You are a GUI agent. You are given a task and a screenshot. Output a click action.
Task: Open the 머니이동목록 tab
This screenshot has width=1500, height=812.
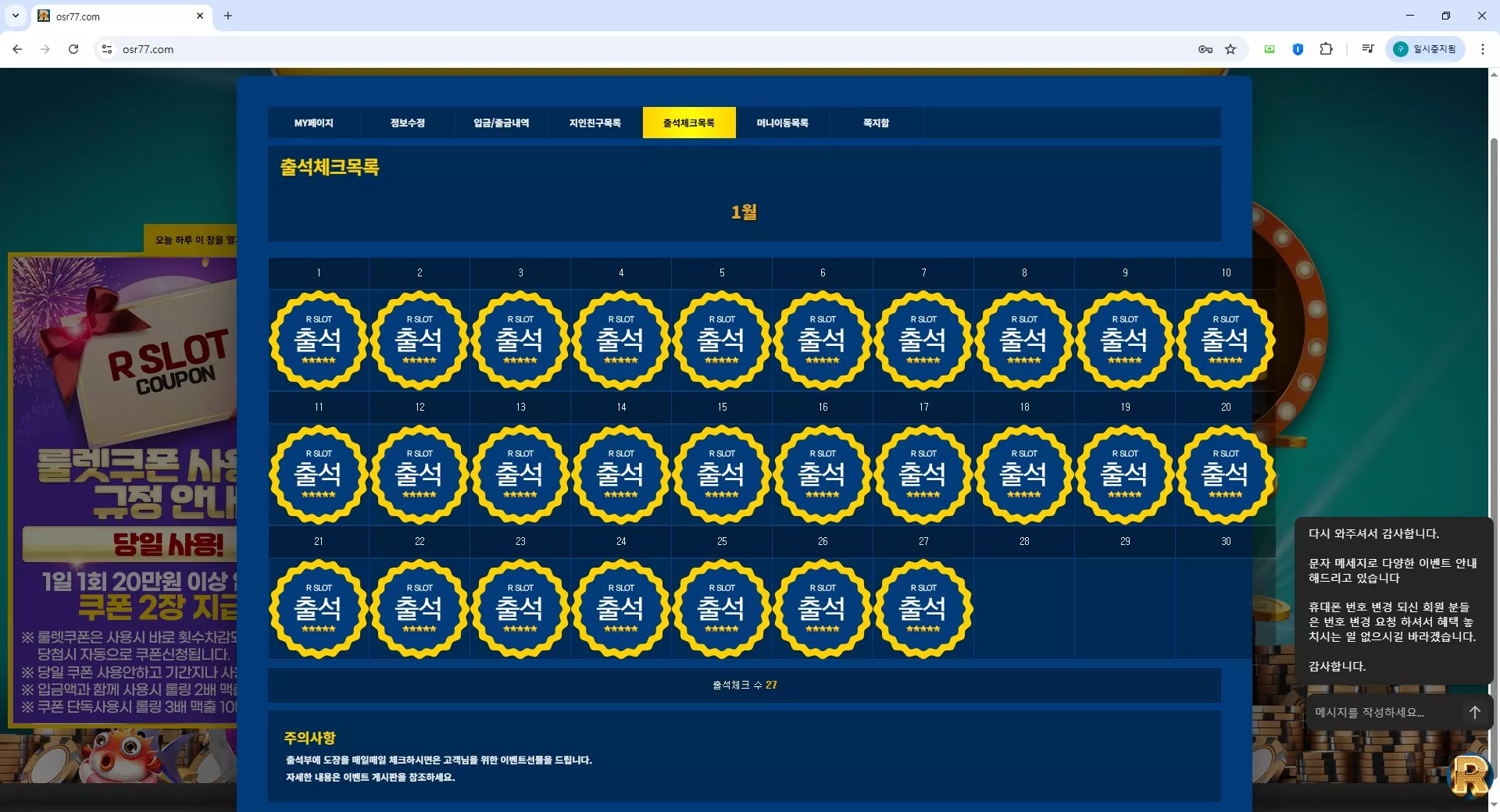tap(783, 123)
